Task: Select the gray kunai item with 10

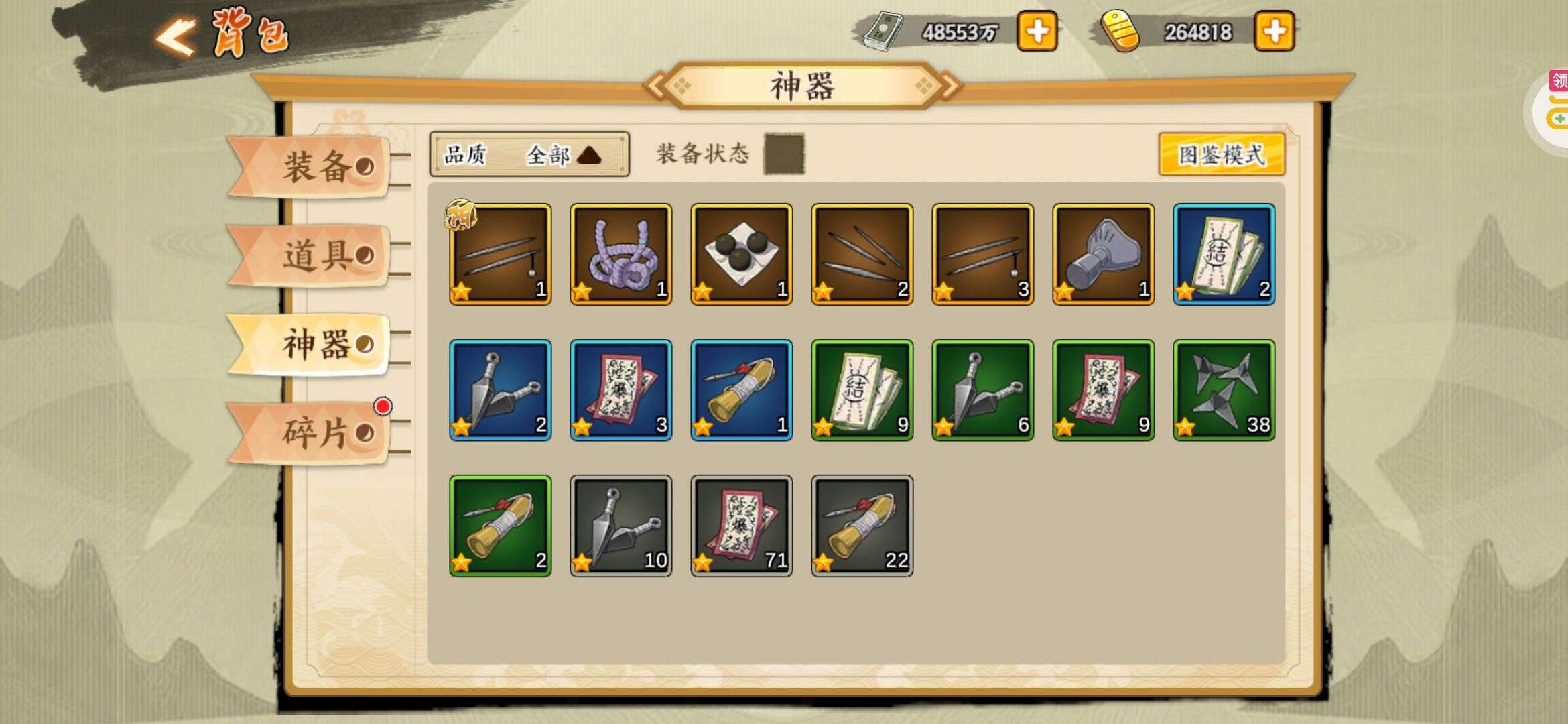Action: click(x=621, y=526)
